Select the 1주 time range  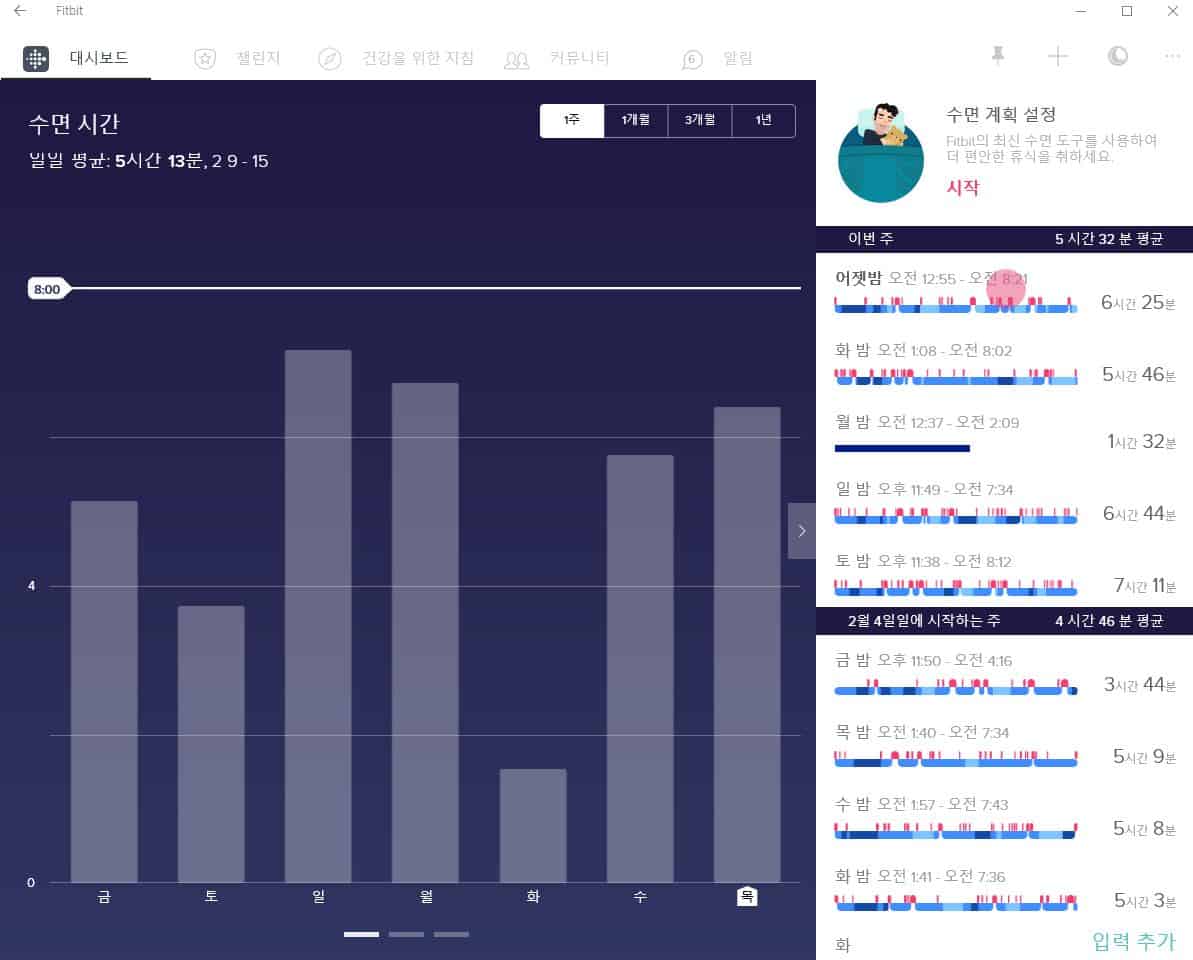[572, 120]
